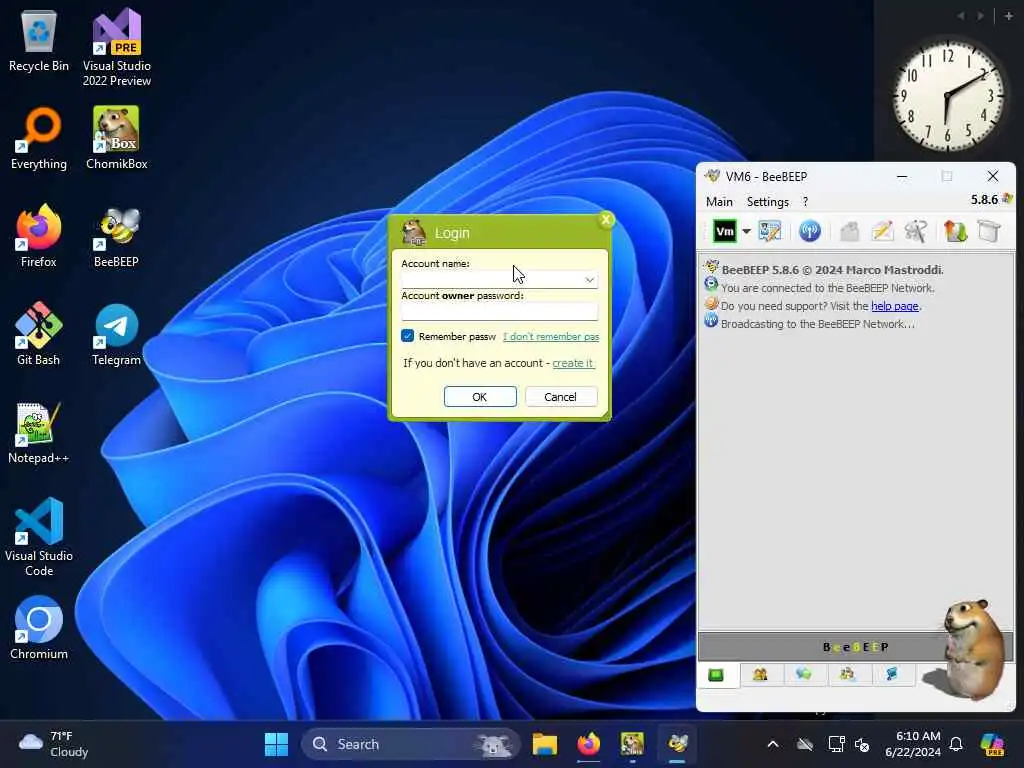Click the blue broadcast antenna toolbar icon
The image size is (1024, 768).
coord(809,231)
